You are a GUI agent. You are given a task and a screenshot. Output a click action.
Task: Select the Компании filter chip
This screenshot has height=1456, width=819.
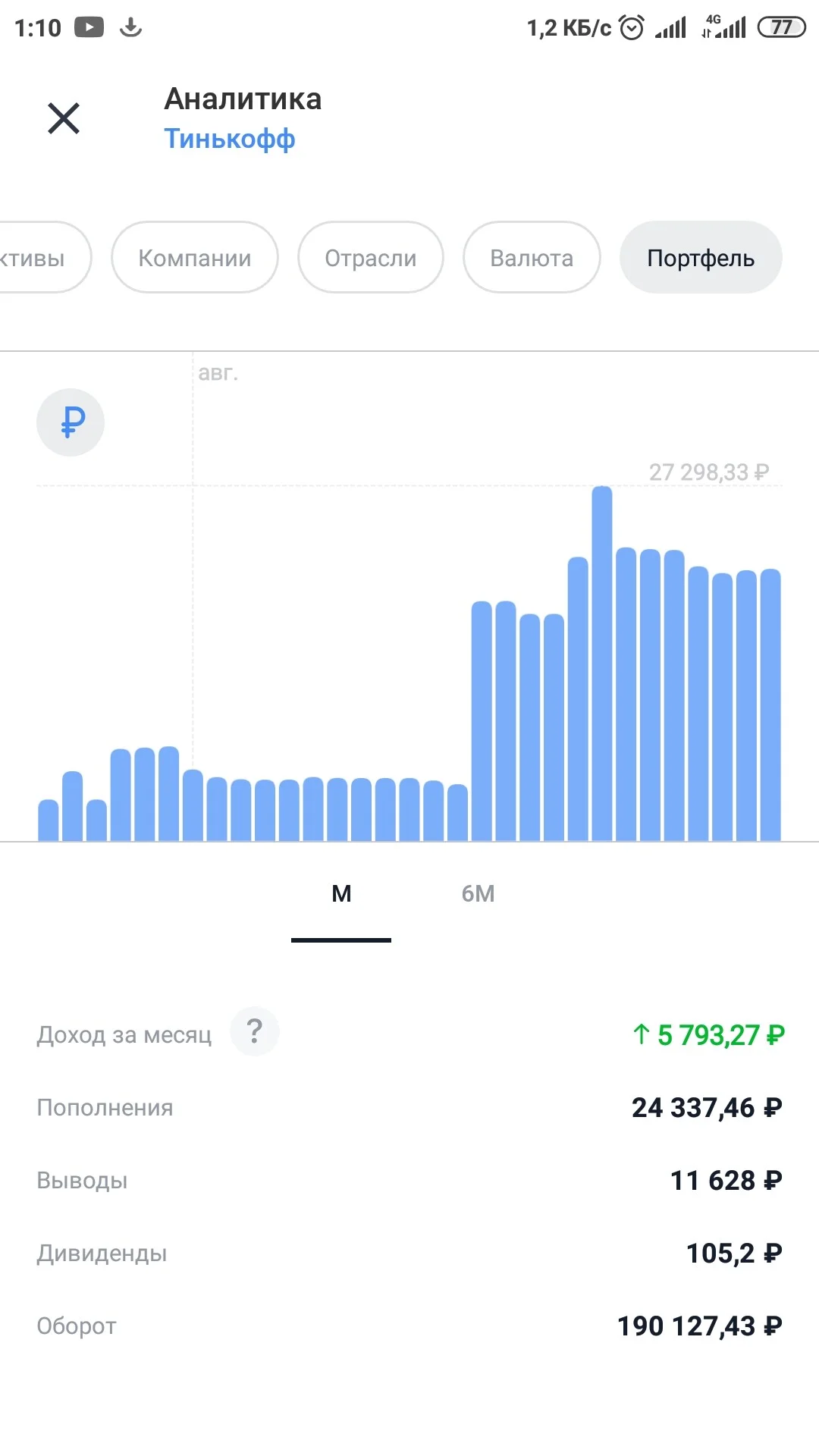[x=195, y=258]
